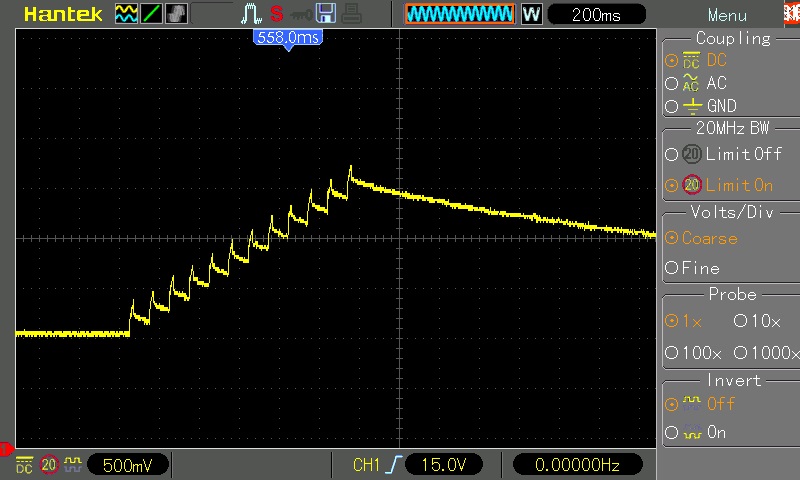Open the Menu label at top right
The width and height of the screenshot is (800, 480).
727,15
